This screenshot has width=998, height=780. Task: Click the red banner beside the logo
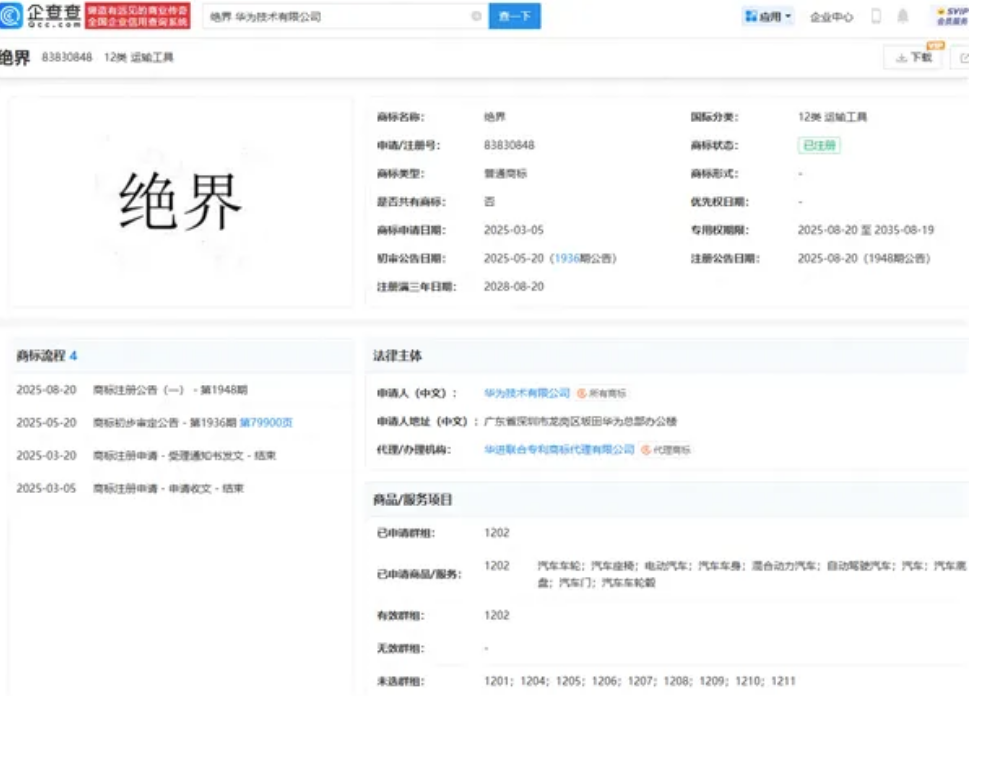pyautogui.click(x=137, y=16)
